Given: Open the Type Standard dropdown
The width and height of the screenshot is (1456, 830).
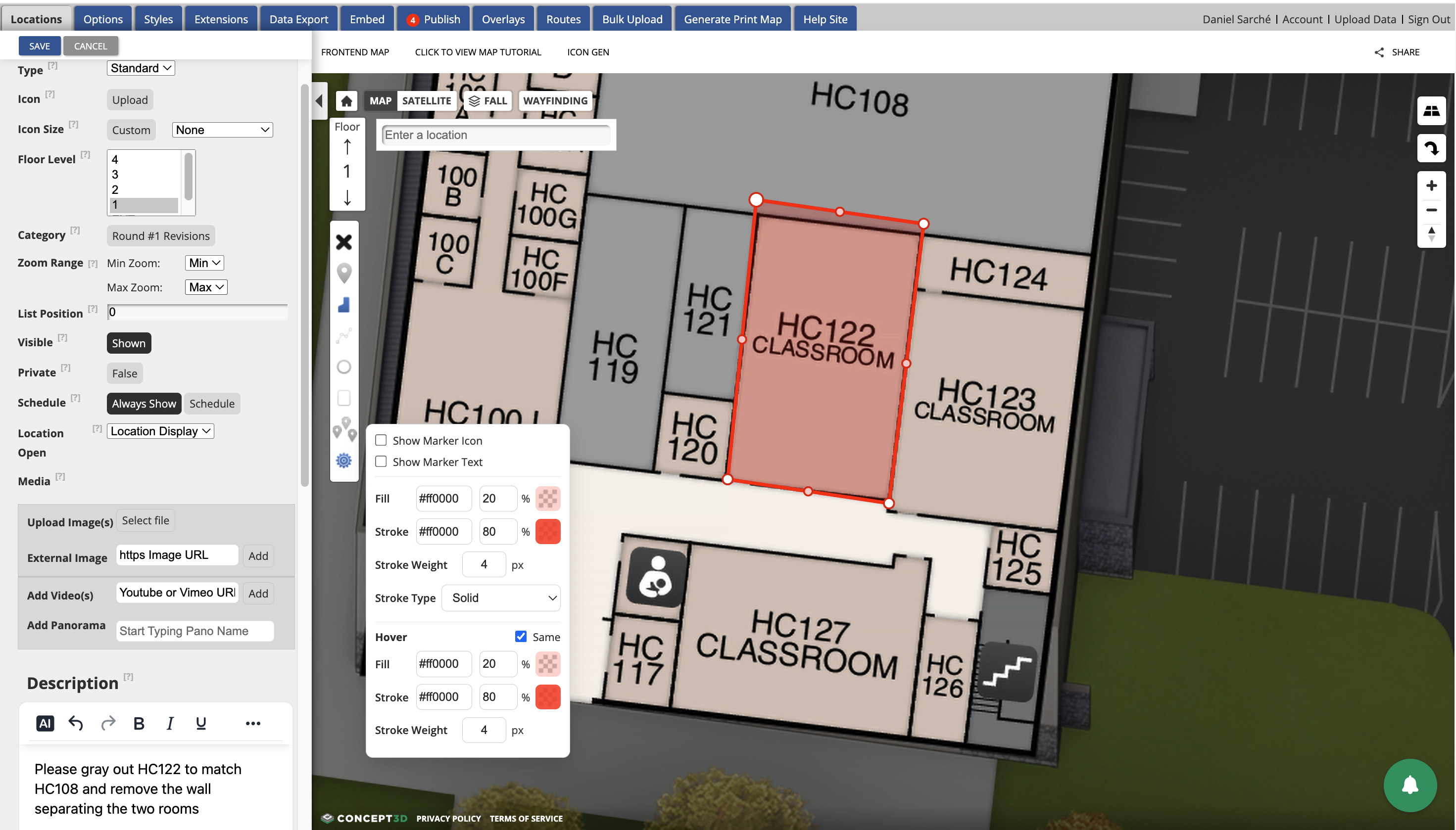Looking at the screenshot, I should (x=140, y=68).
